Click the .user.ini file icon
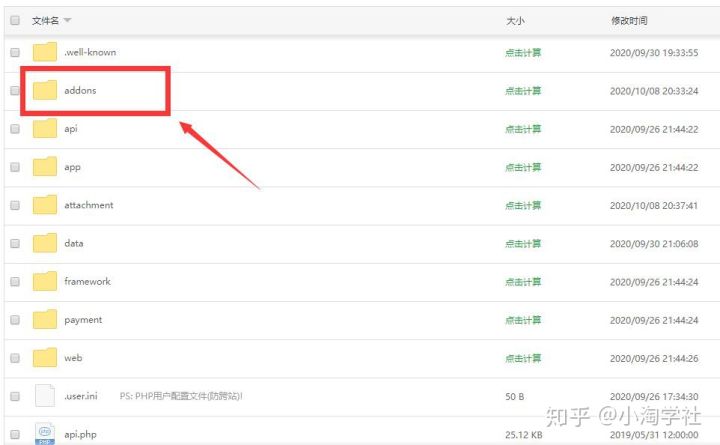The height and width of the screenshot is (445, 720). [x=45, y=395]
